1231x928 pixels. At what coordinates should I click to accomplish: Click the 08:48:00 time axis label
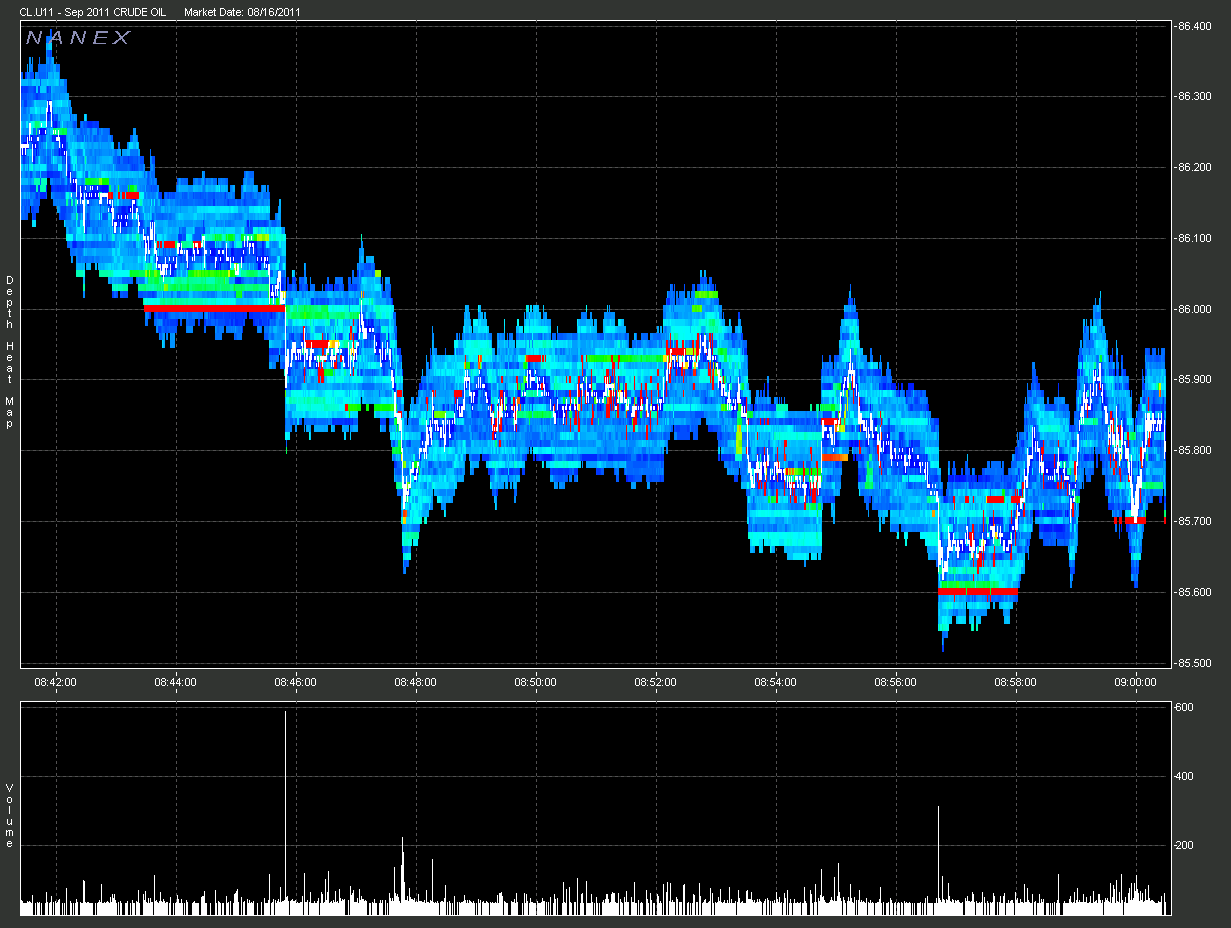coord(416,682)
